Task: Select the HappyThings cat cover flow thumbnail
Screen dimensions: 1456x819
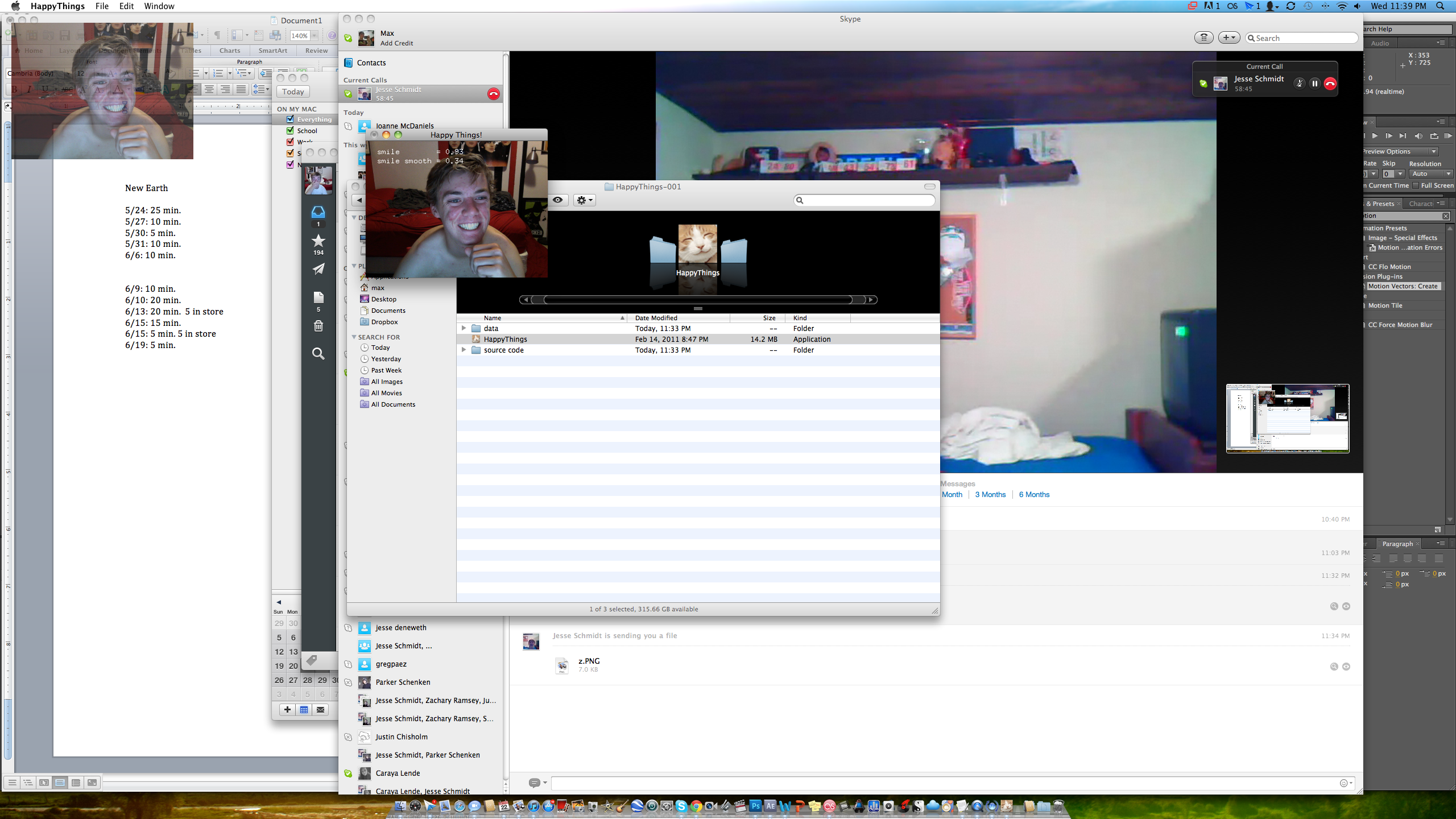Action: coord(697,244)
